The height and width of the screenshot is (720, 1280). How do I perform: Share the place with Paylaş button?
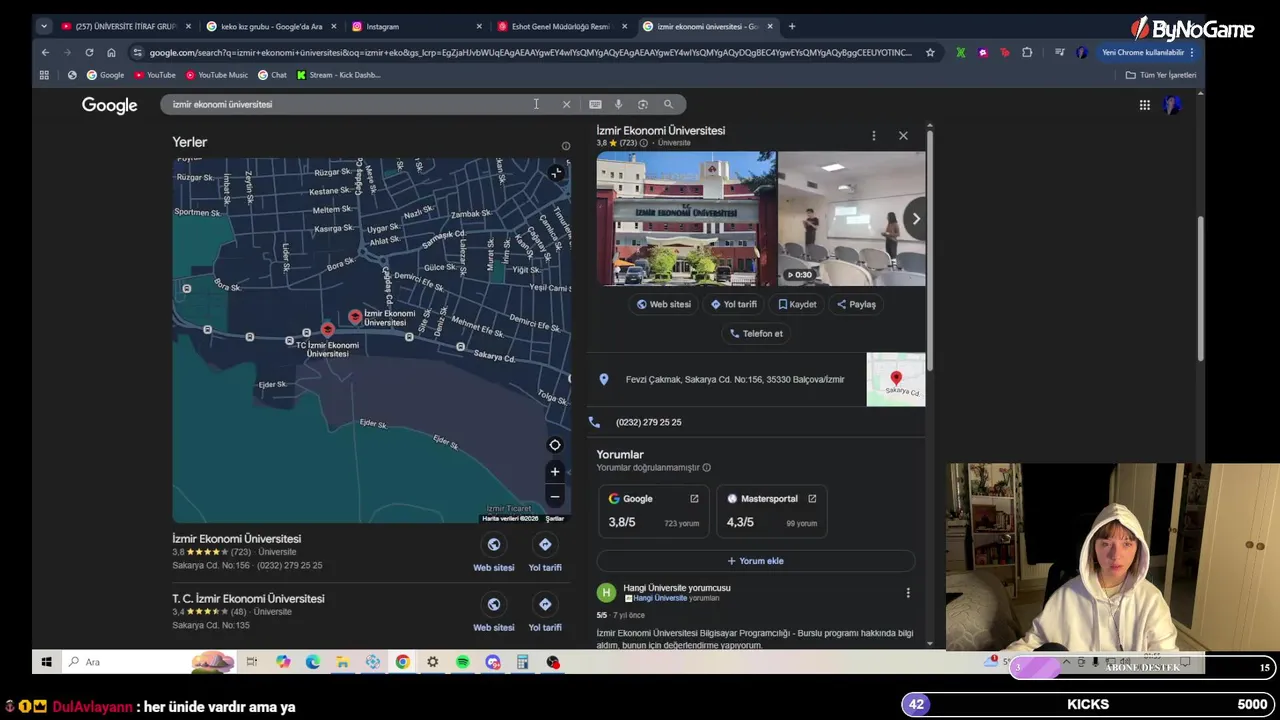856,304
